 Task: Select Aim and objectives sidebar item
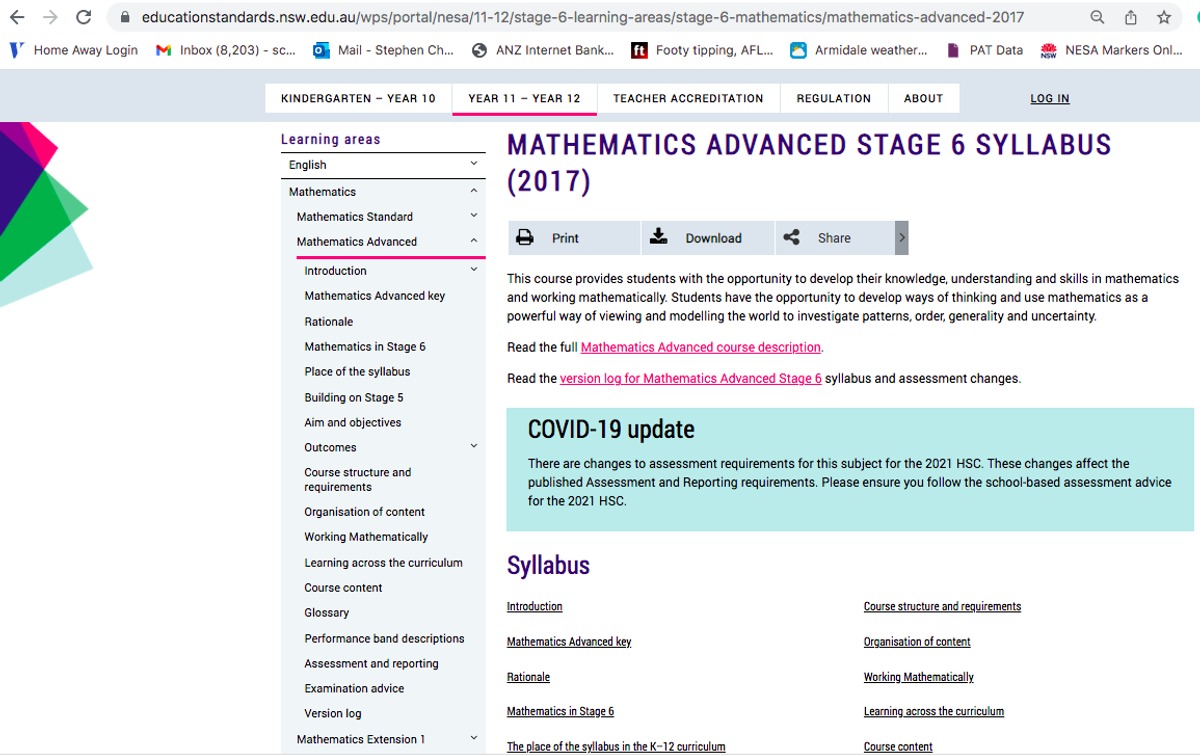tap(353, 423)
